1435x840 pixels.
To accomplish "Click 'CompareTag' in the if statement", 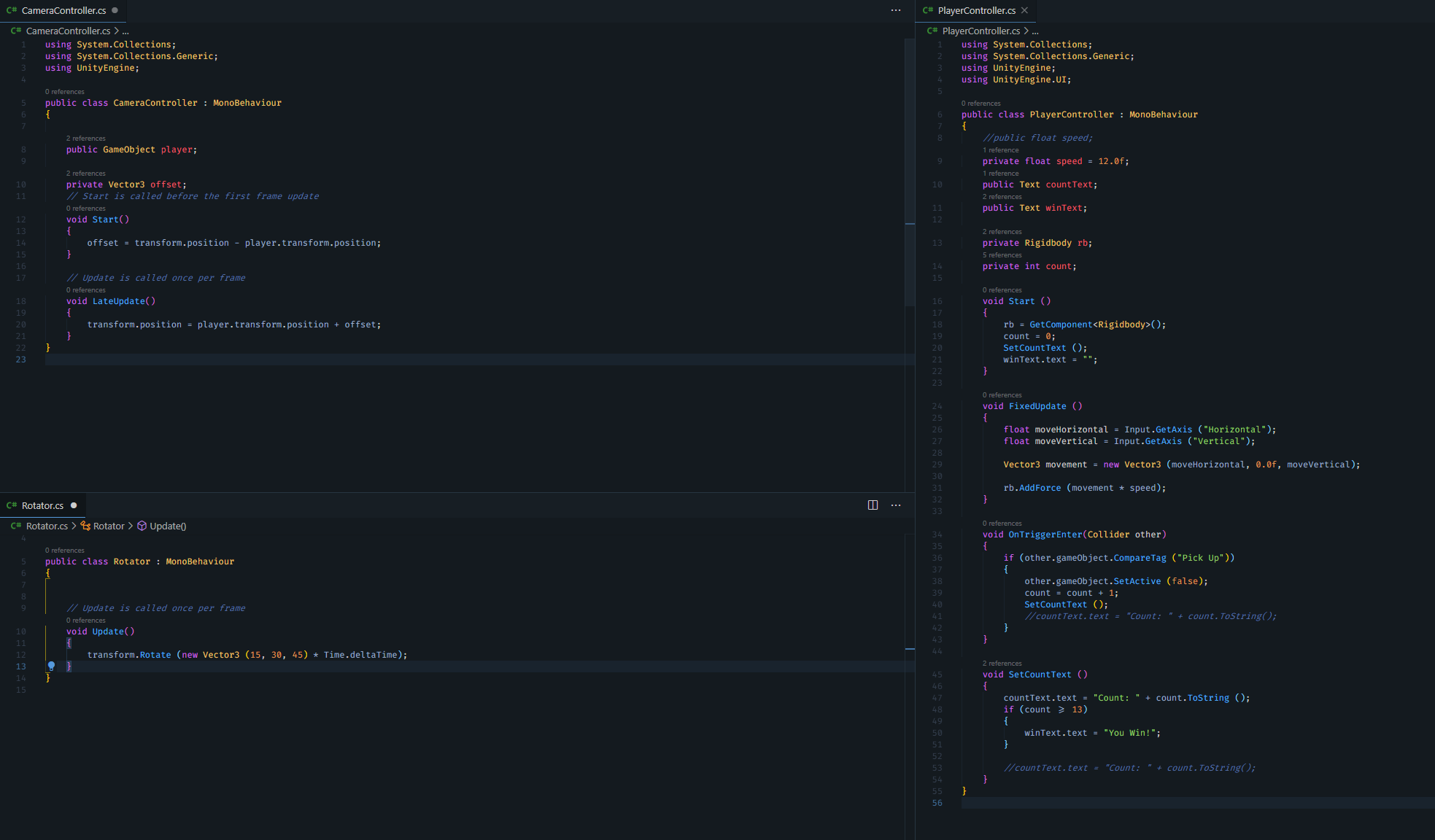I will pyautogui.click(x=1140, y=558).
